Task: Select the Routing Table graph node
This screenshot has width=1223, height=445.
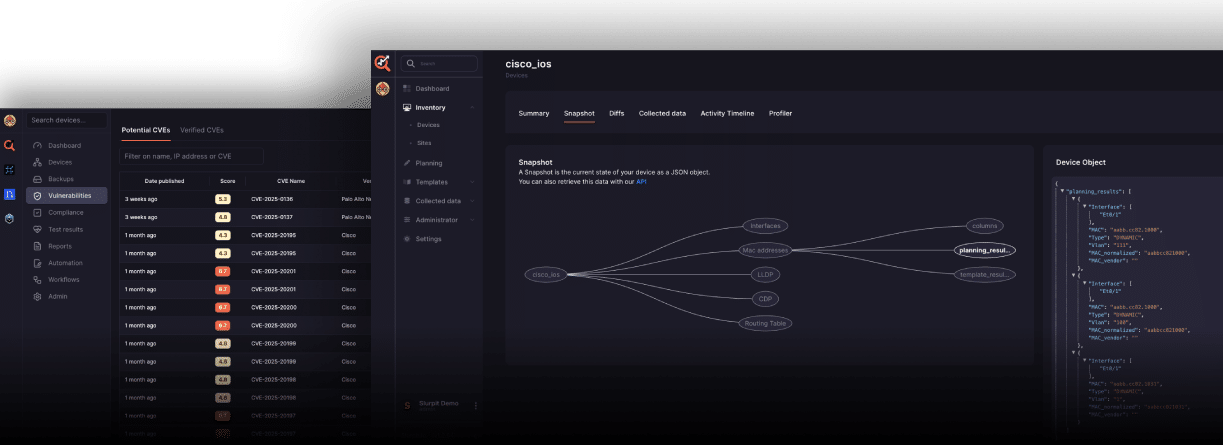Action: coord(767,323)
